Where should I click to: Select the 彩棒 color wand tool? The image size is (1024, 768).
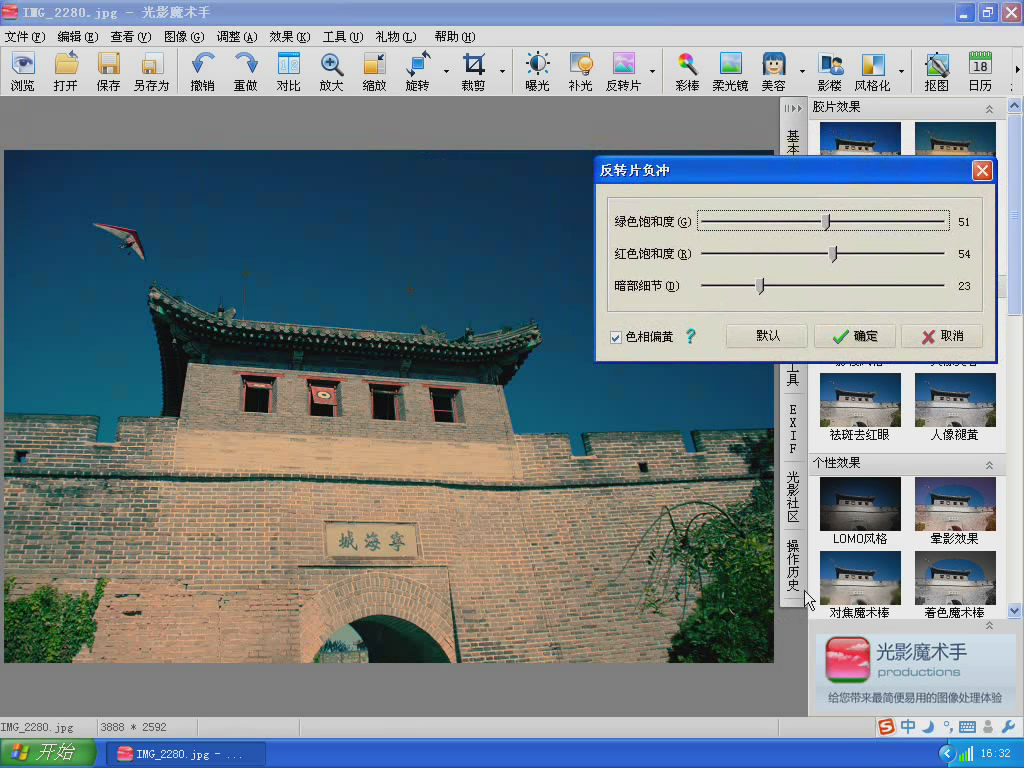(687, 71)
